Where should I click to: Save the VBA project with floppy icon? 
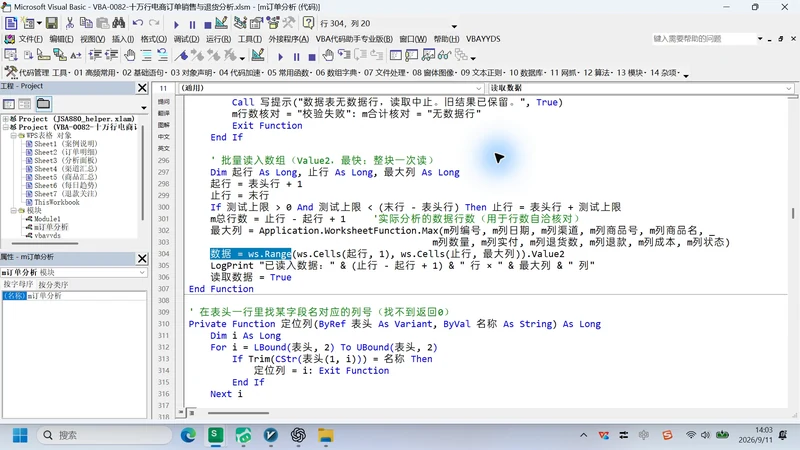[52, 23]
